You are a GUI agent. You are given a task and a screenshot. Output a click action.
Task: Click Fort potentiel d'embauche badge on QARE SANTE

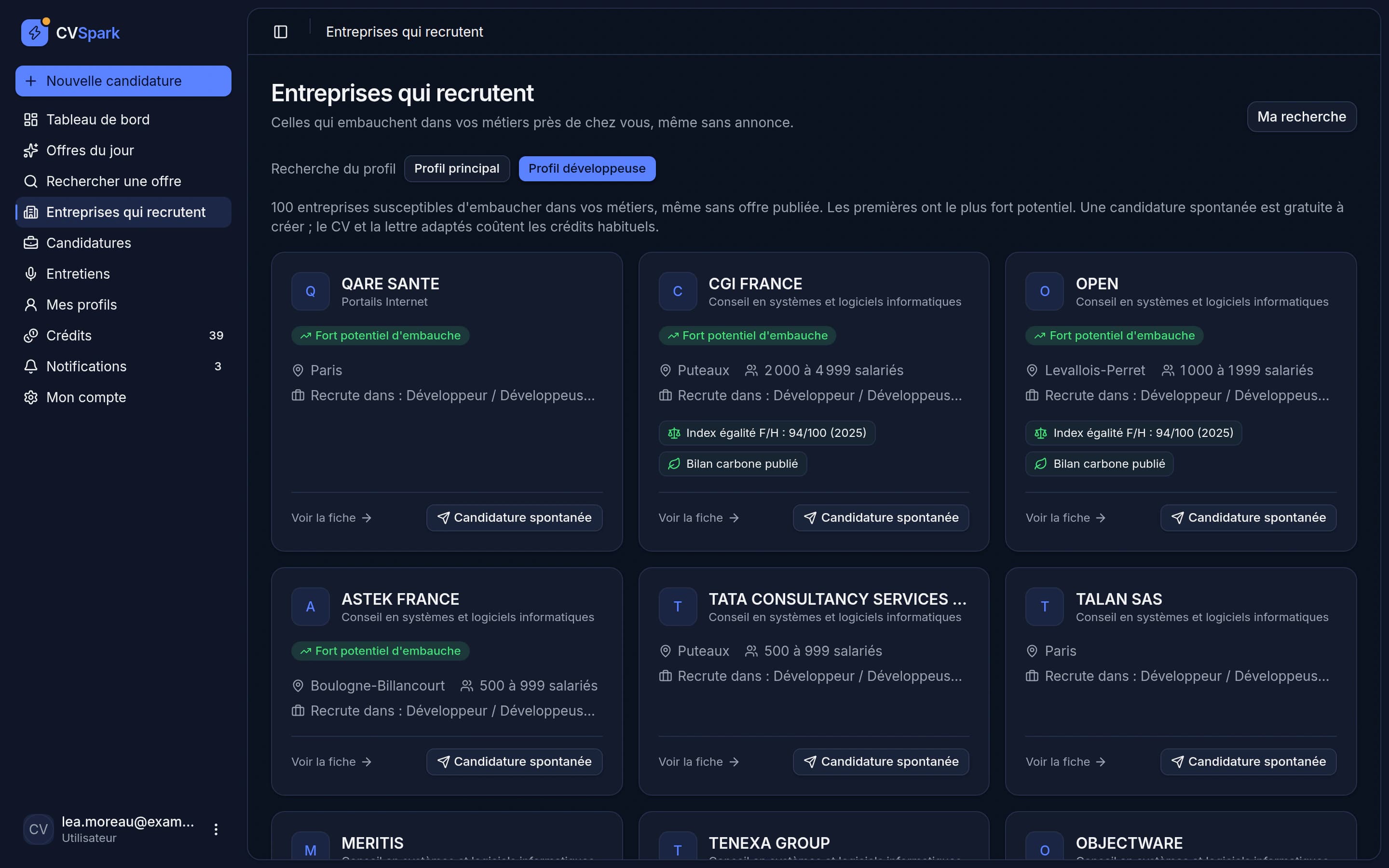tap(381, 336)
